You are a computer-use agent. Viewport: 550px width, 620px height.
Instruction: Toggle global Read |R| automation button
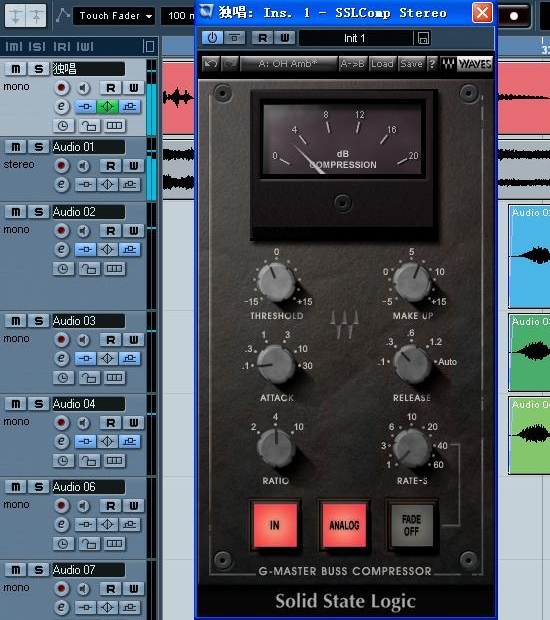pos(62,47)
